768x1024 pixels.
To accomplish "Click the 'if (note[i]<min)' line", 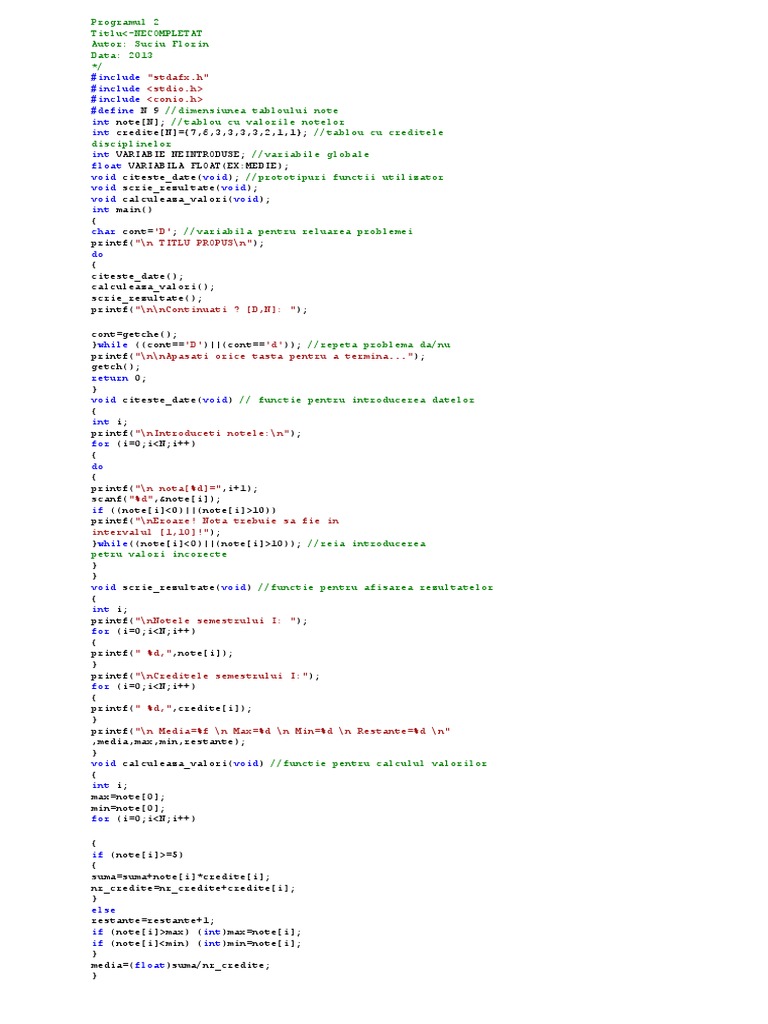I will [x=196, y=944].
